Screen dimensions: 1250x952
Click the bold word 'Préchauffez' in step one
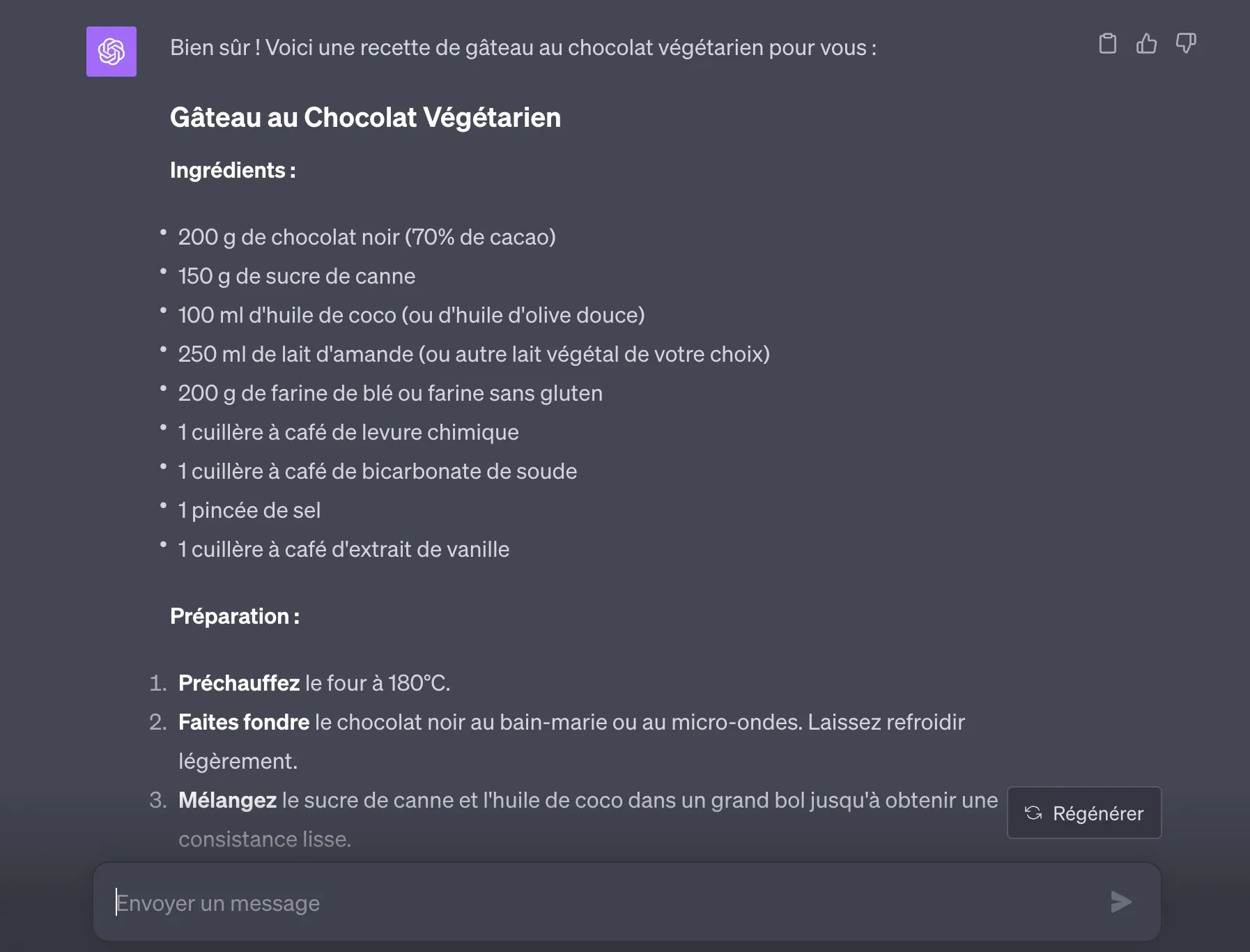(239, 684)
